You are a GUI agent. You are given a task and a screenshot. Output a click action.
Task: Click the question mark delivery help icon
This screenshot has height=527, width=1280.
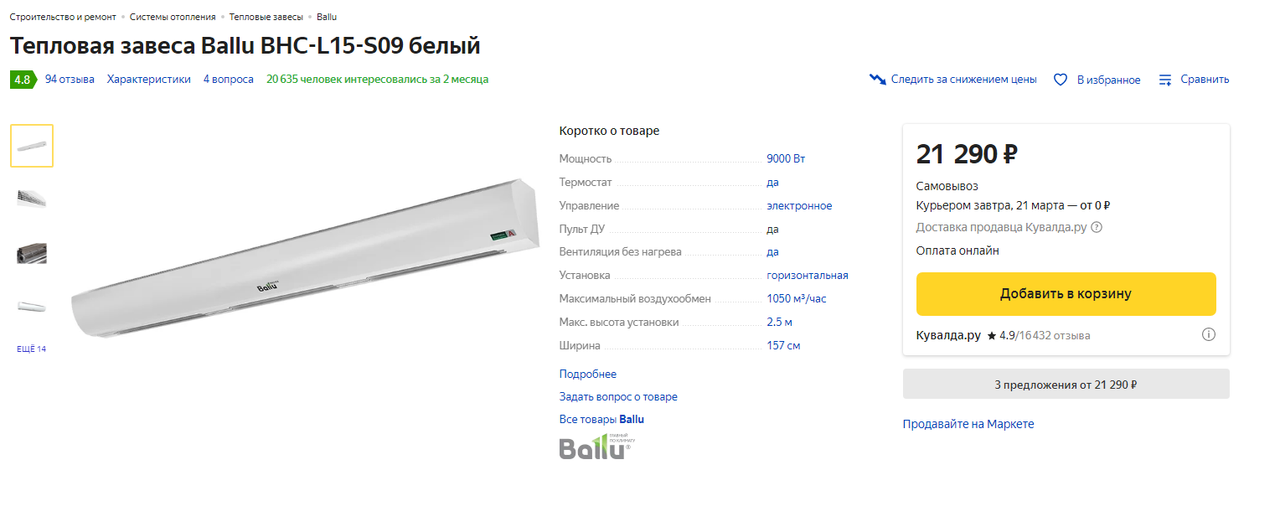tap(1097, 227)
